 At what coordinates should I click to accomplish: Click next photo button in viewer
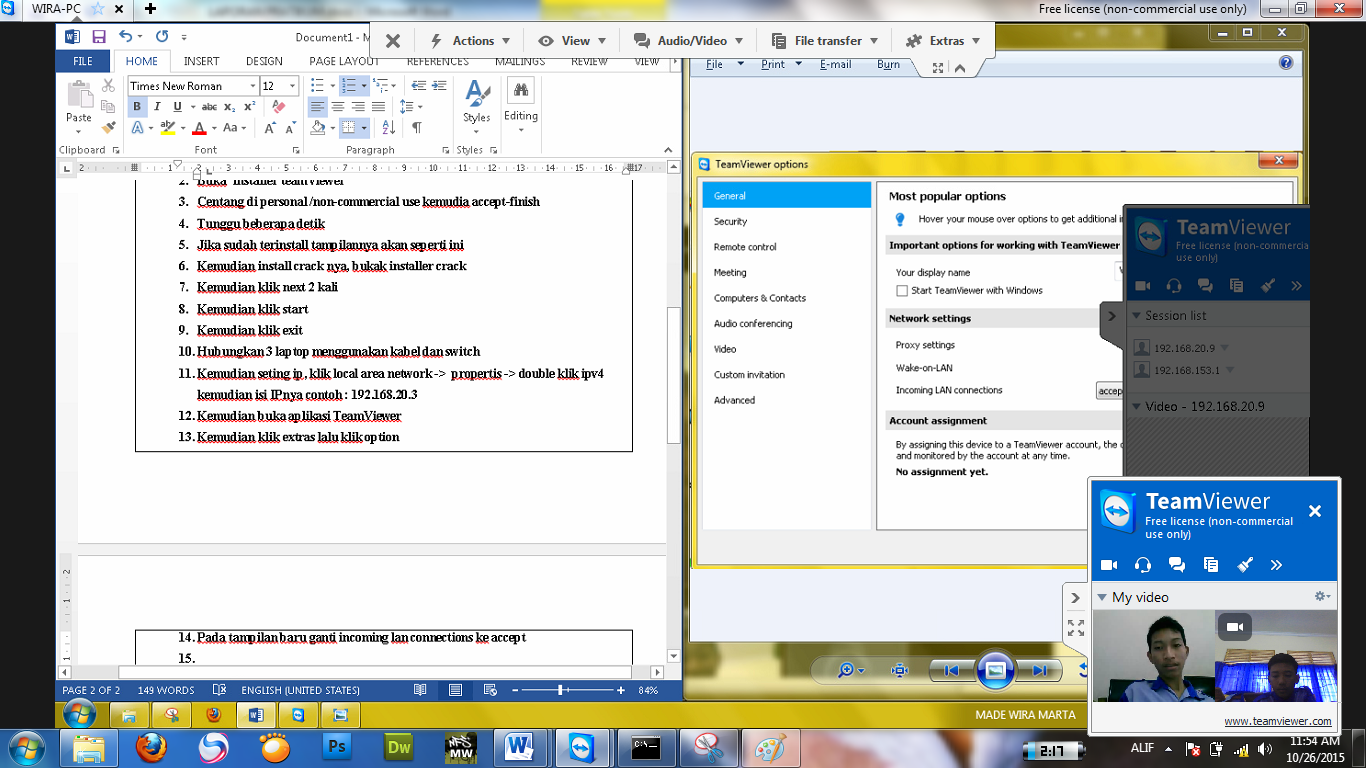1040,671
